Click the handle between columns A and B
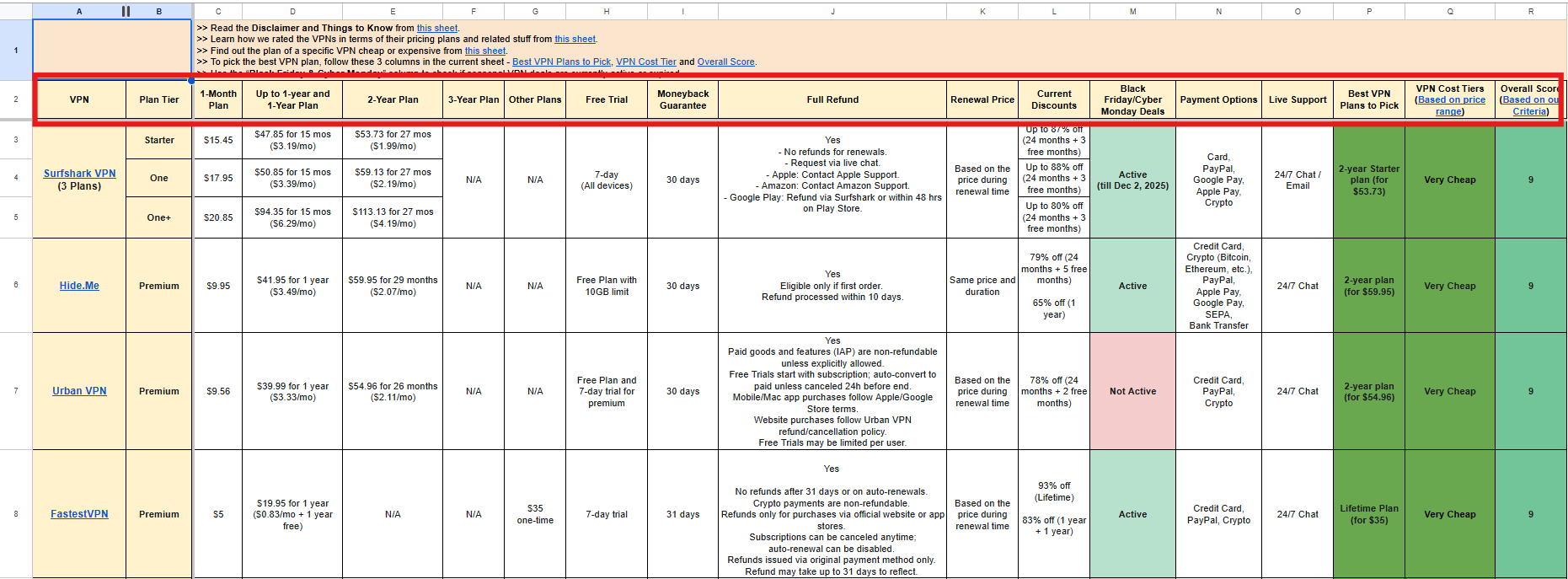The width and height of the screenshot is (1568, 579). [126, 11]
